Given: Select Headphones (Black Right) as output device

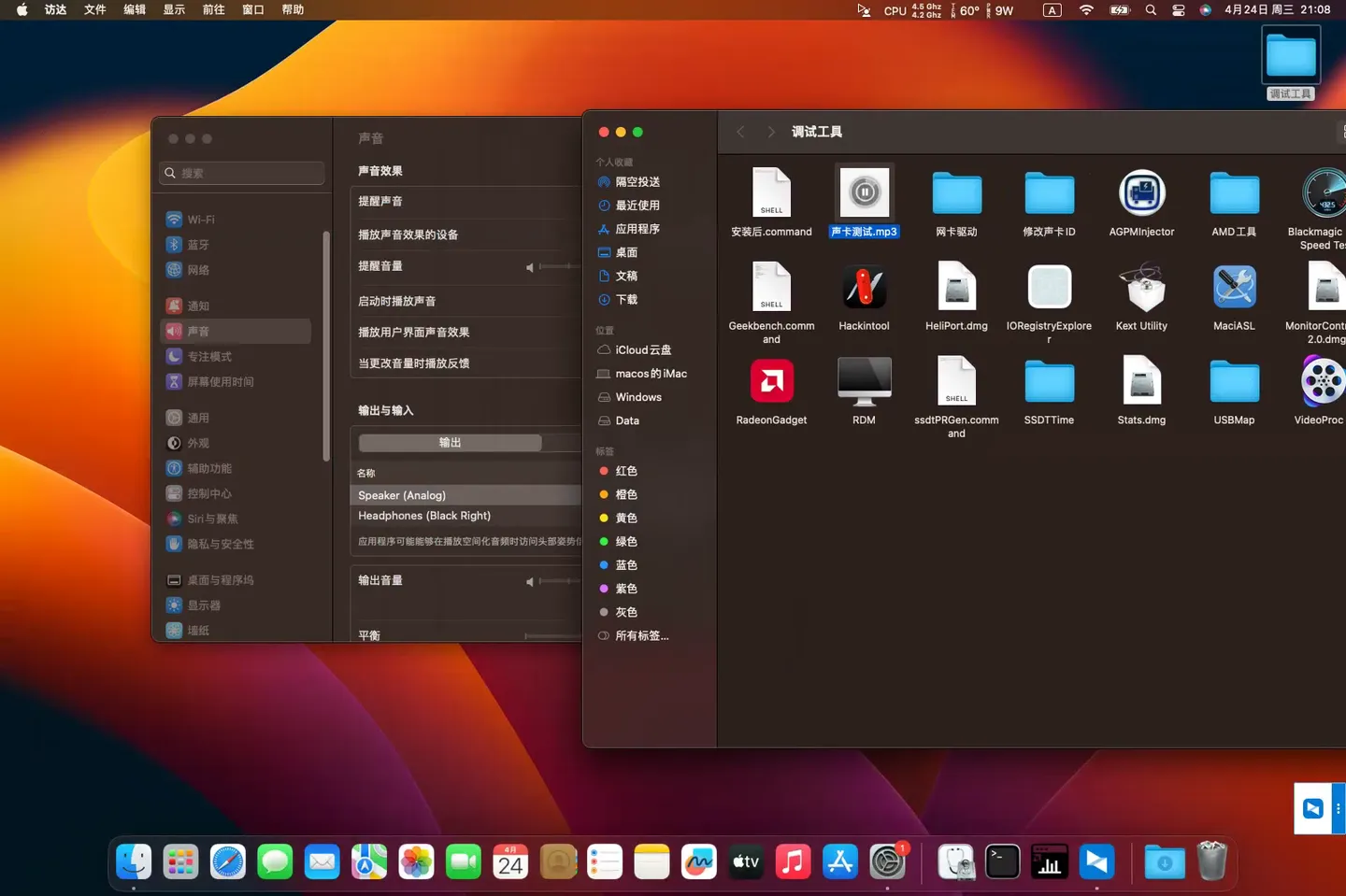Looking at the screenshot, I should coord(424,515).
